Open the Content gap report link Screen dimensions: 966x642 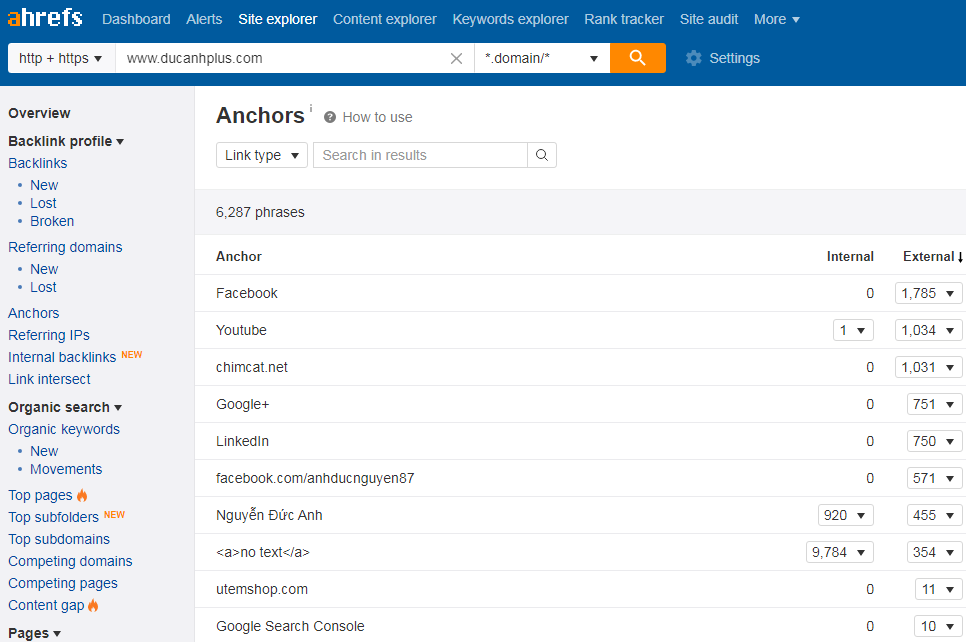pyautogui.click(x=46, y=605)
